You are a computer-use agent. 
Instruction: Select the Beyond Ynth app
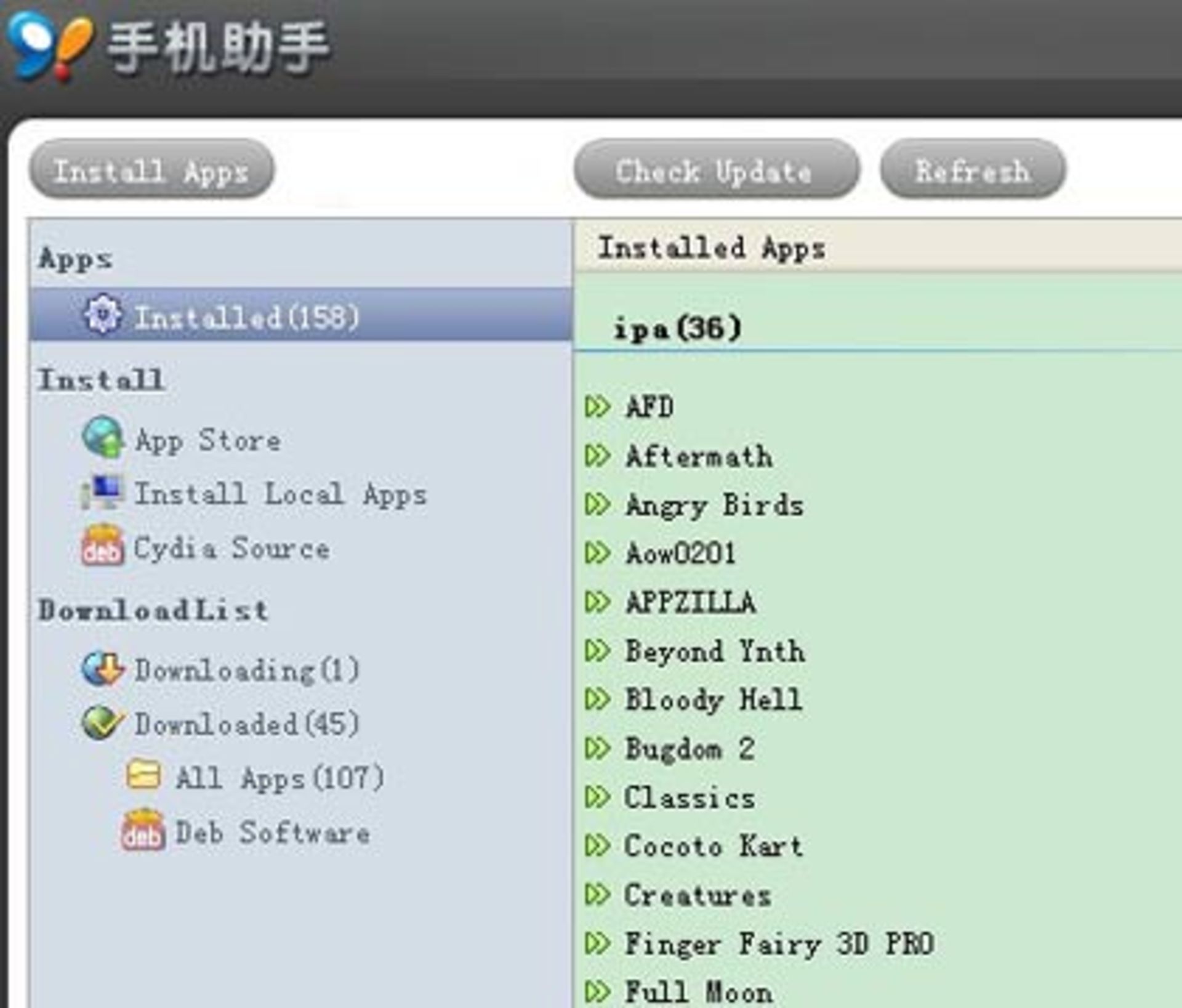point(715,651)
